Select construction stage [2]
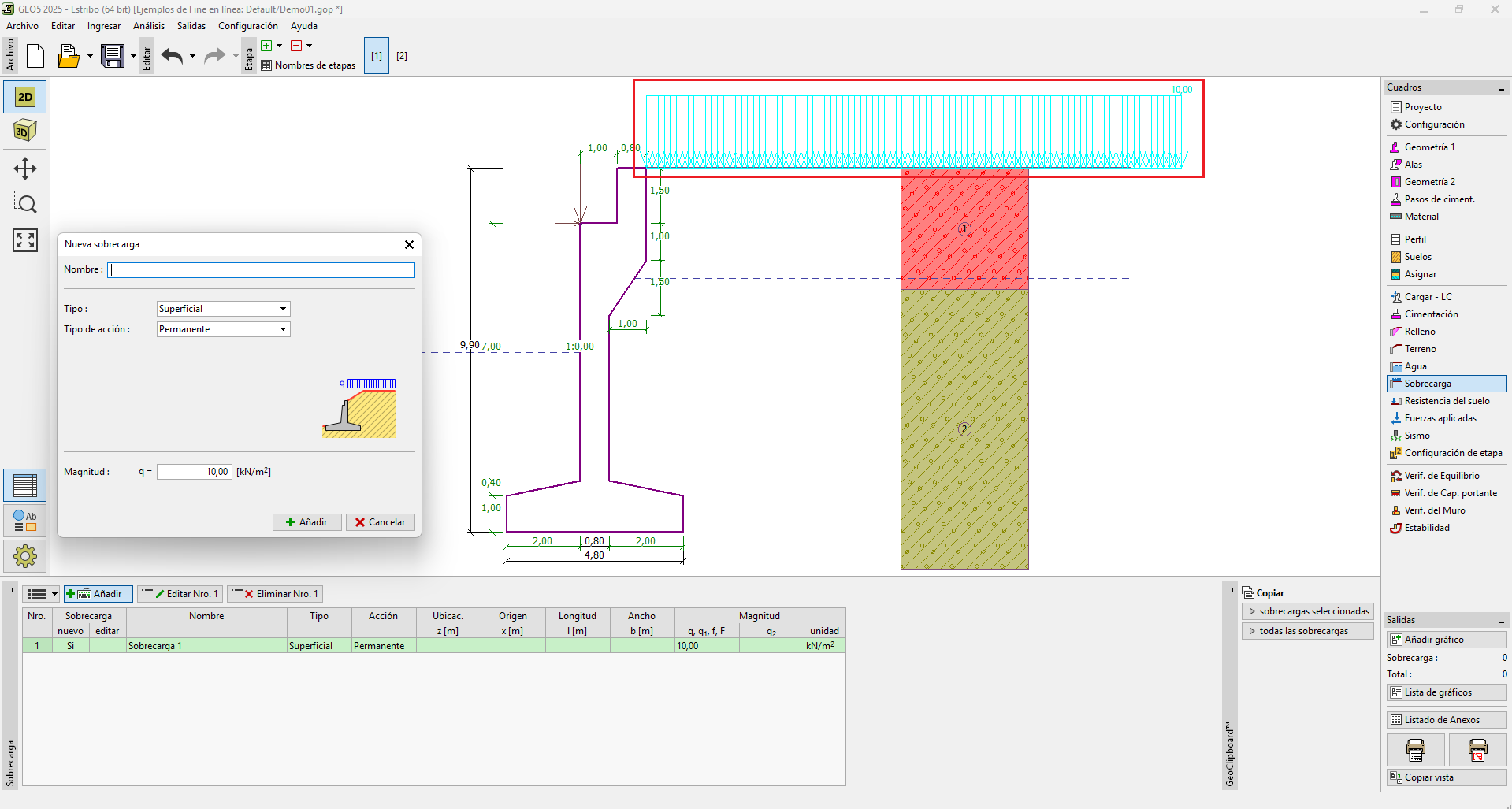 coord(402,56)
